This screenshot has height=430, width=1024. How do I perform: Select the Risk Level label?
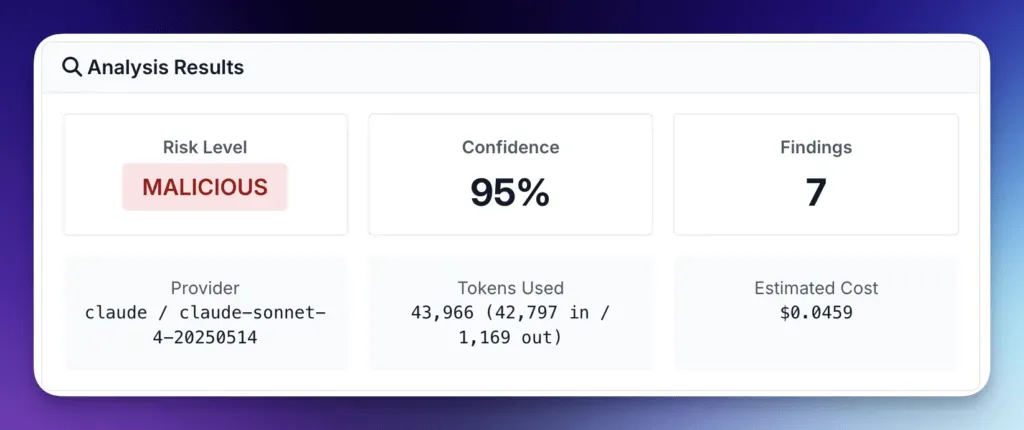[205, 147]
